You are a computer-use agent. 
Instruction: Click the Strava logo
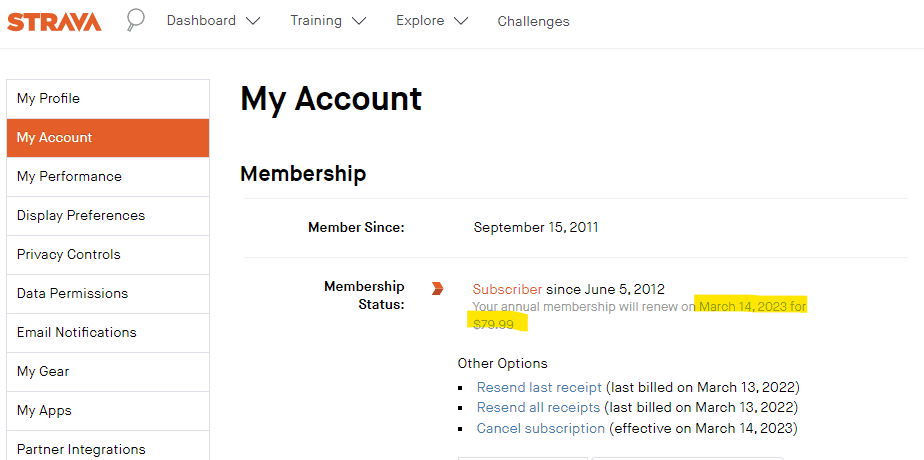54,22
